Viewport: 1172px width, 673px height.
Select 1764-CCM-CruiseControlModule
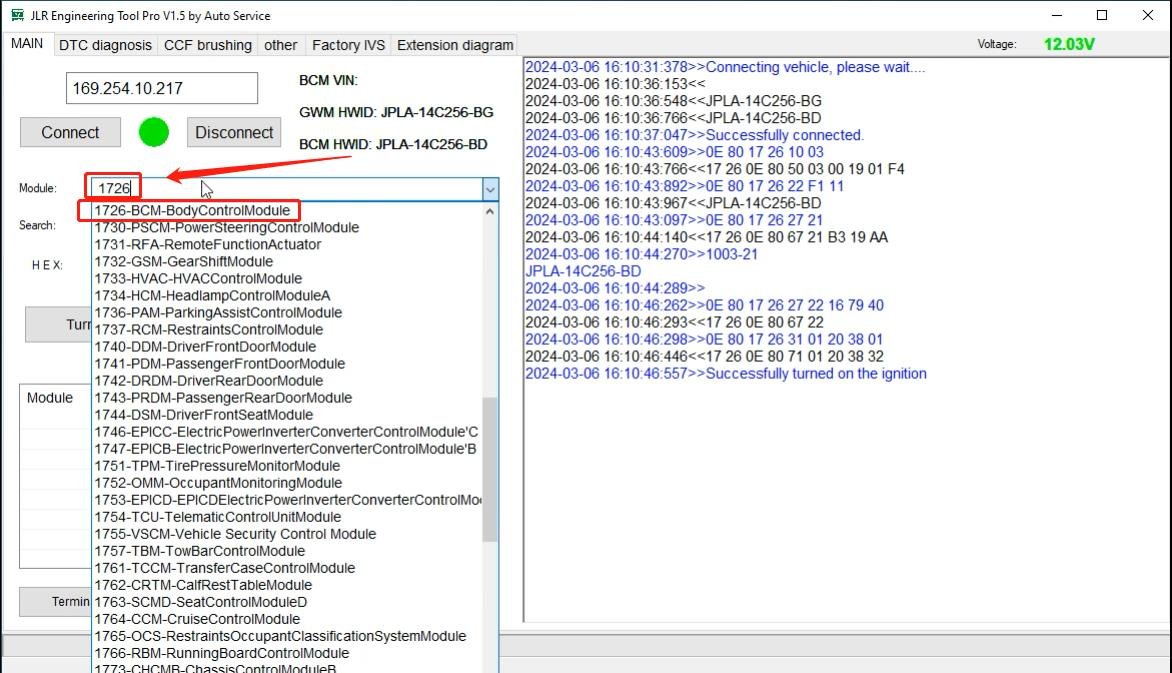pos(287,619)
